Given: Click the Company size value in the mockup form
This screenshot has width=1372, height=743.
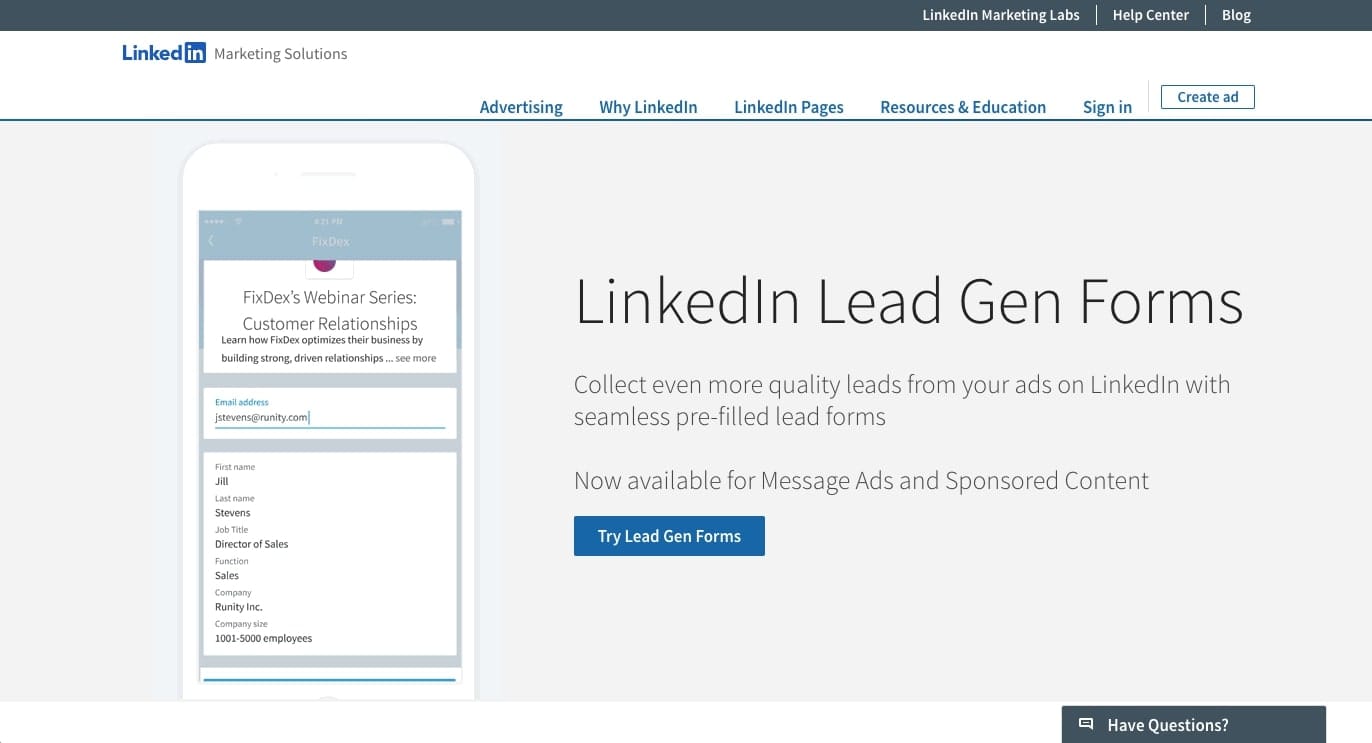Looking at the screenshot, I should (262, 637).
